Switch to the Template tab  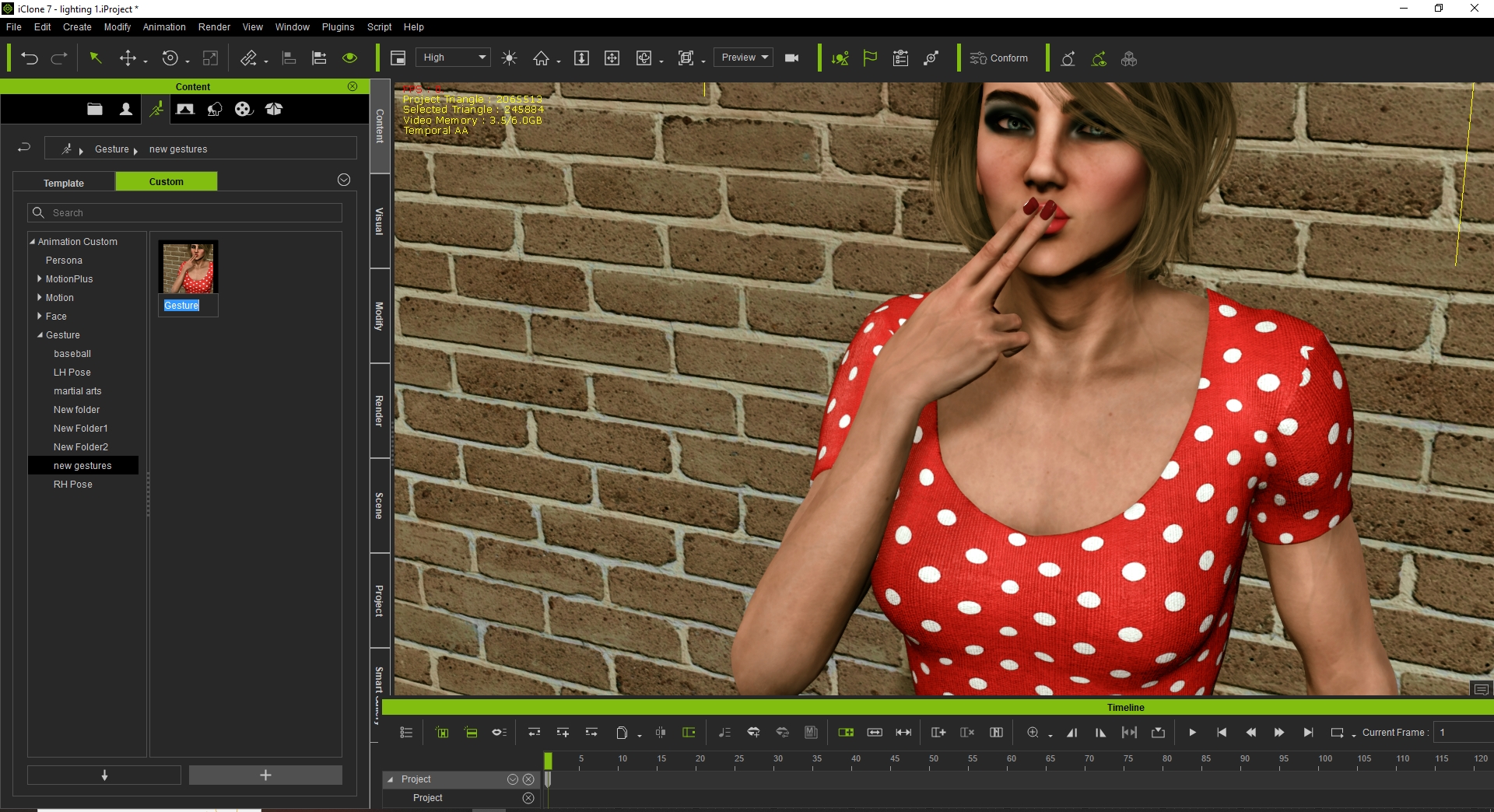(x=64, y=183)
